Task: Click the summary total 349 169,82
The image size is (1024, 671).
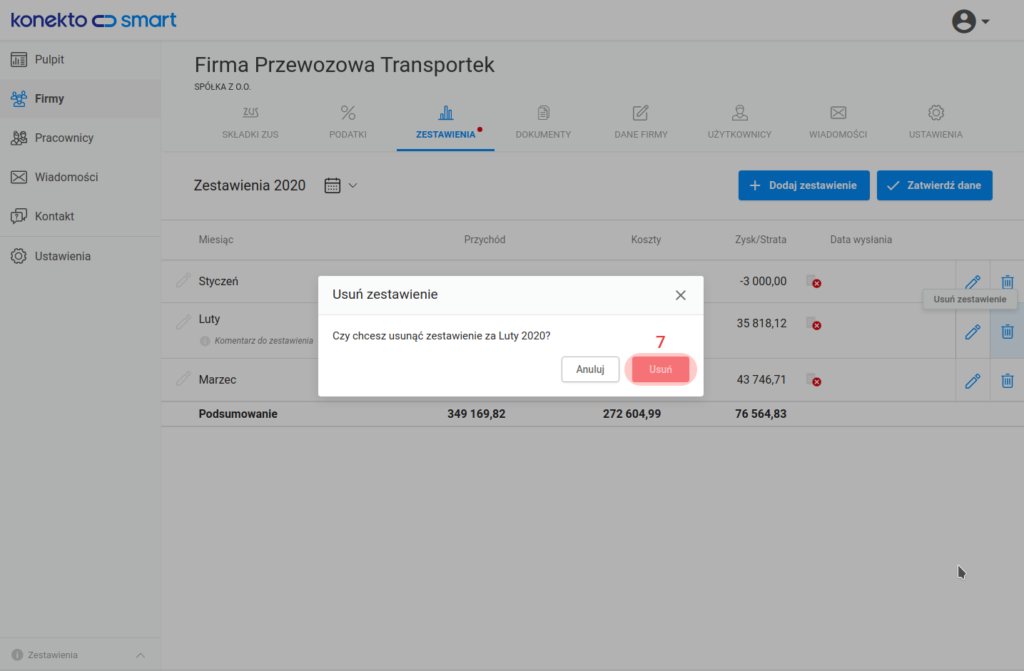Action: point(476,414)
